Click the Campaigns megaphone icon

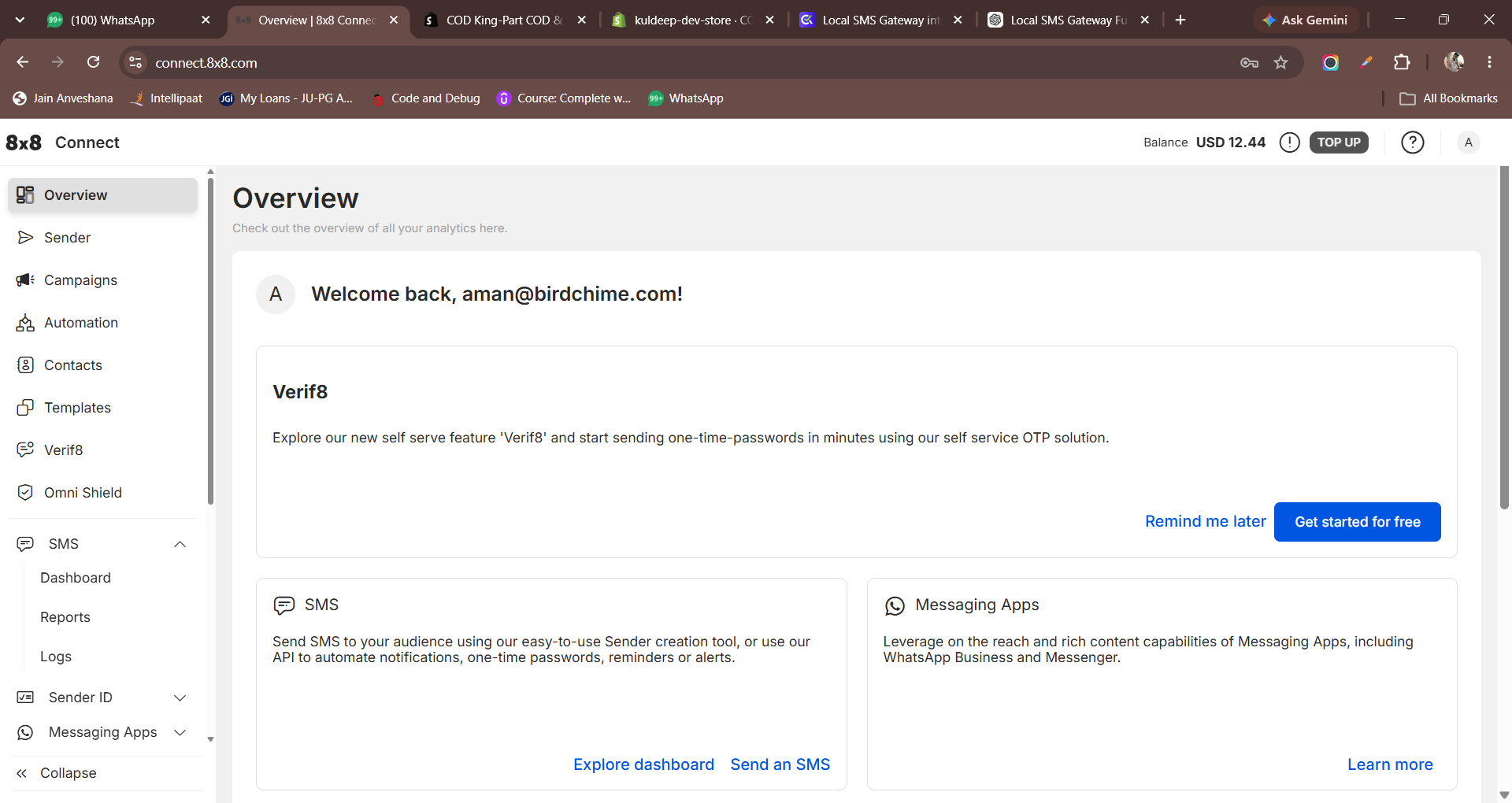coord(25,280)
